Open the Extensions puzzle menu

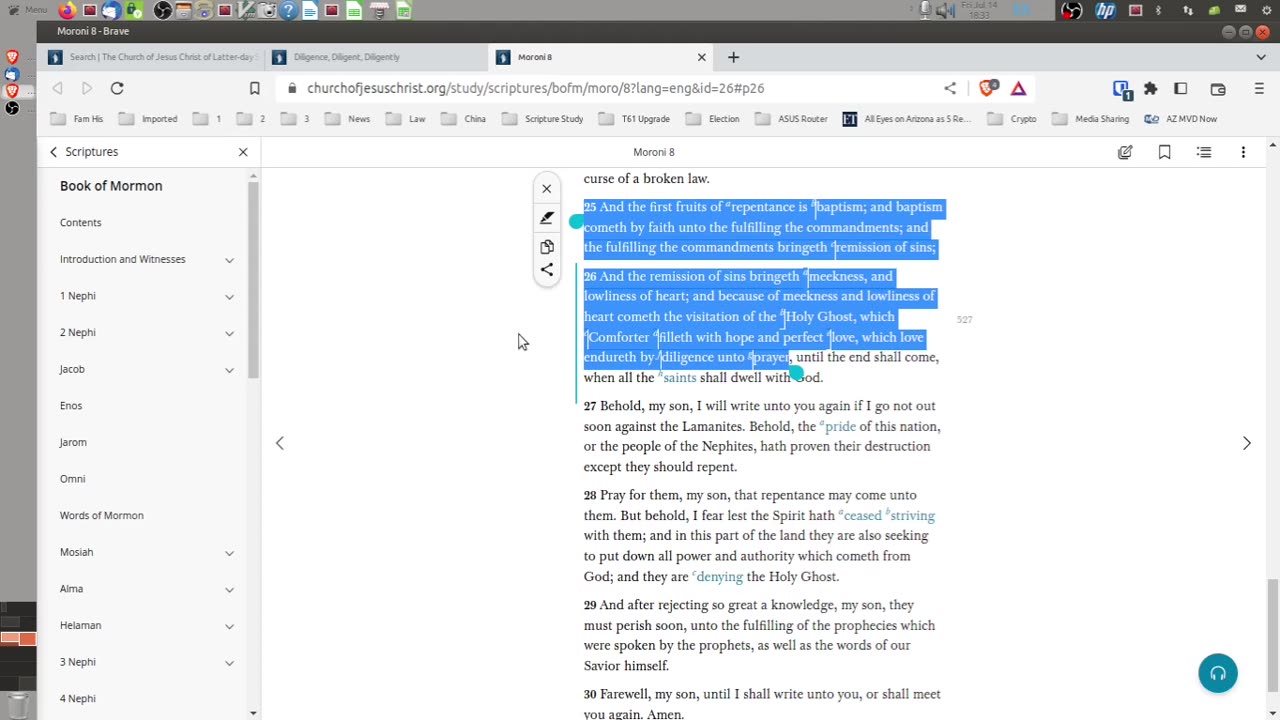pos(1150,88)
